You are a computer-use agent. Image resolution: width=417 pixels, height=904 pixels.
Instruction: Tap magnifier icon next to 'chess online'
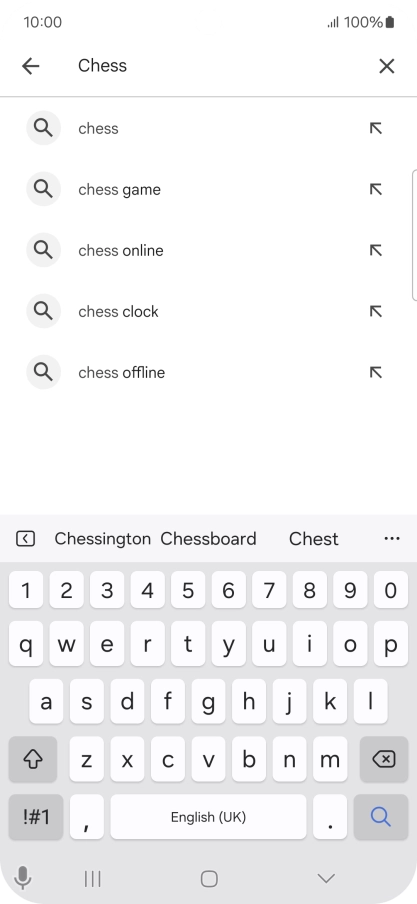click(x=43, y=250)
